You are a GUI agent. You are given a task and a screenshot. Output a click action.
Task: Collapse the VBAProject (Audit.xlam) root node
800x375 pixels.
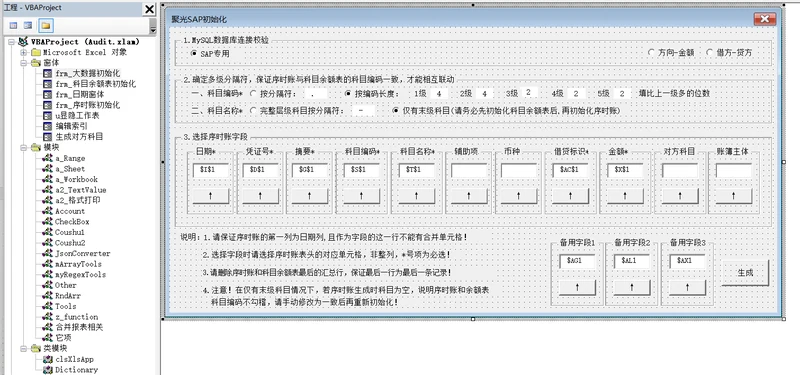(x=12, y=42)
